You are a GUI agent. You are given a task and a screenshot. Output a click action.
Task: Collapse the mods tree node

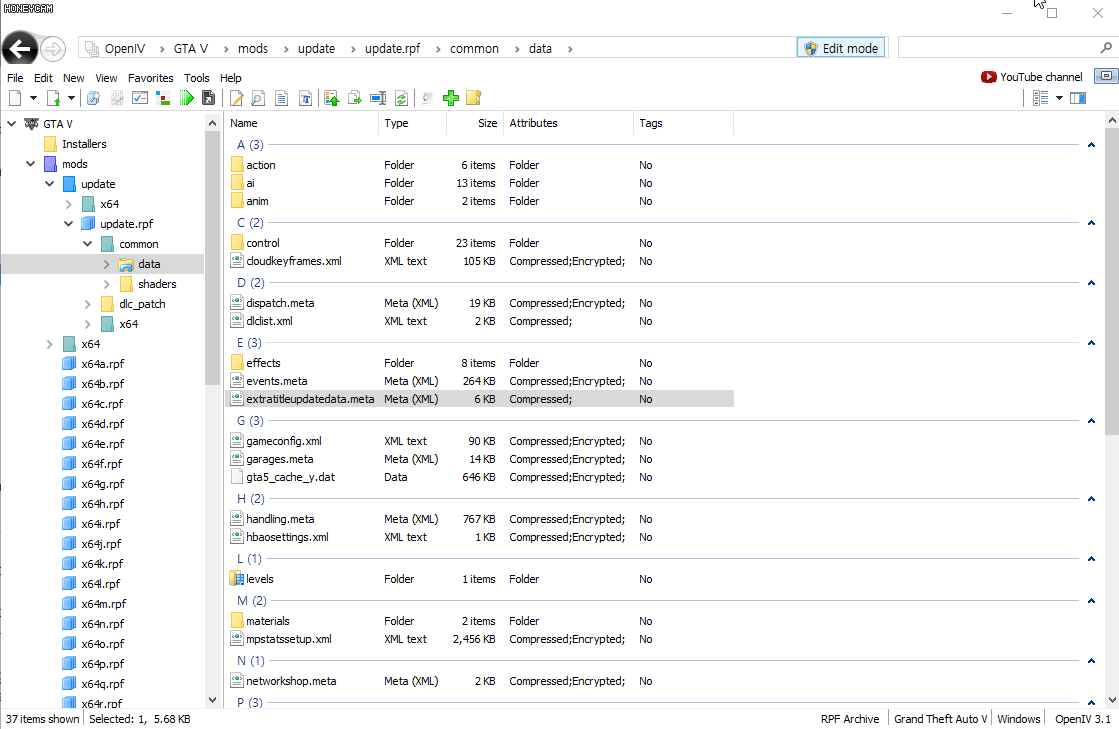click(x=30, y=164)
